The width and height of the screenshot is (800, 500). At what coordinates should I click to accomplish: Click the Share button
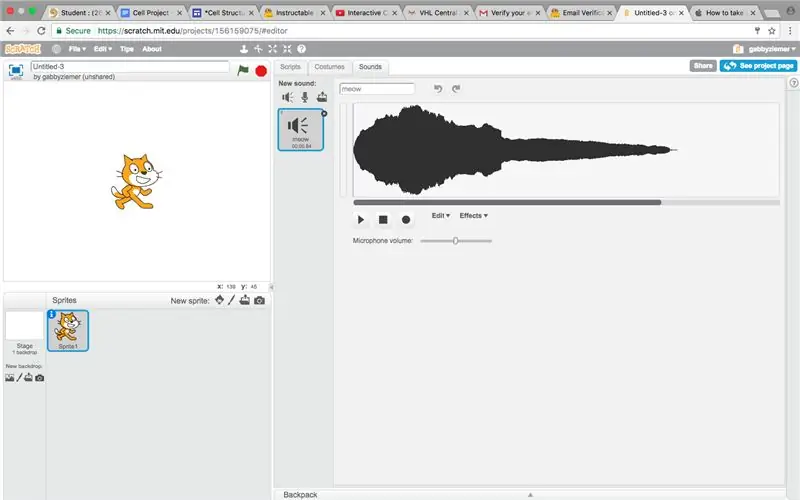703,66
